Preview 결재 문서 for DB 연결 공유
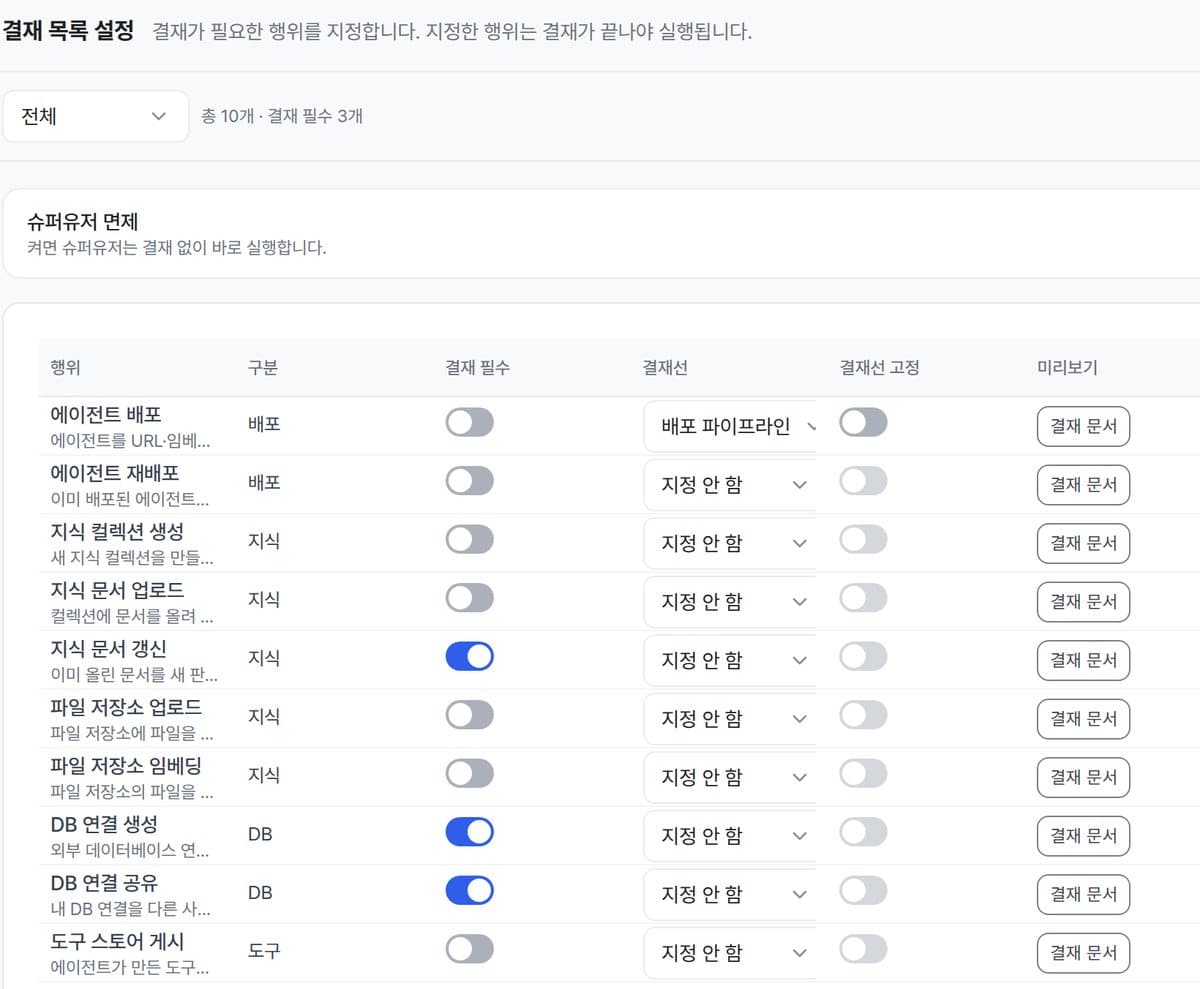The width and height of the screenshot is (1200, 989). pyautogui.click(x=1083, y=894)
